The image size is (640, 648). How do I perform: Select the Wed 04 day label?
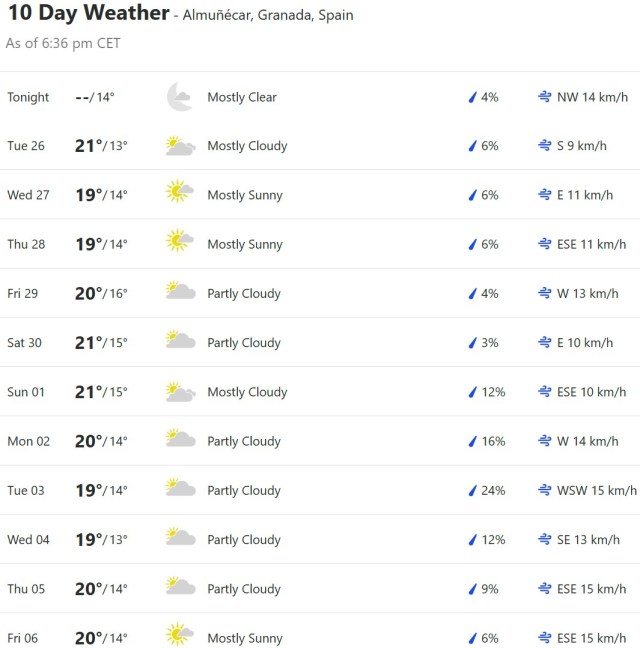[x=28, y=540]
